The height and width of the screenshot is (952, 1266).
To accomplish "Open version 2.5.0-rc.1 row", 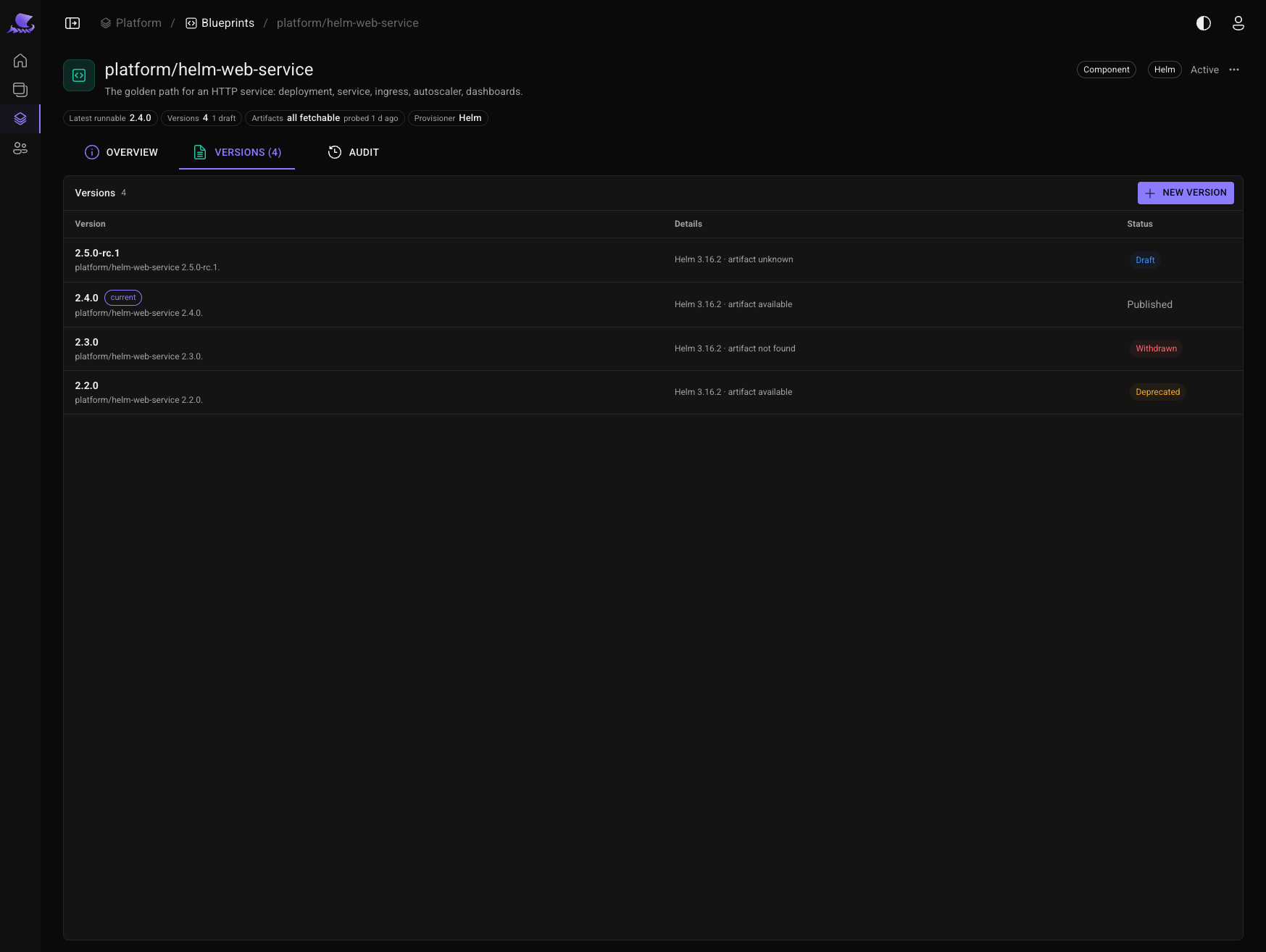I will pyautogui.click(x=653, y=260).
